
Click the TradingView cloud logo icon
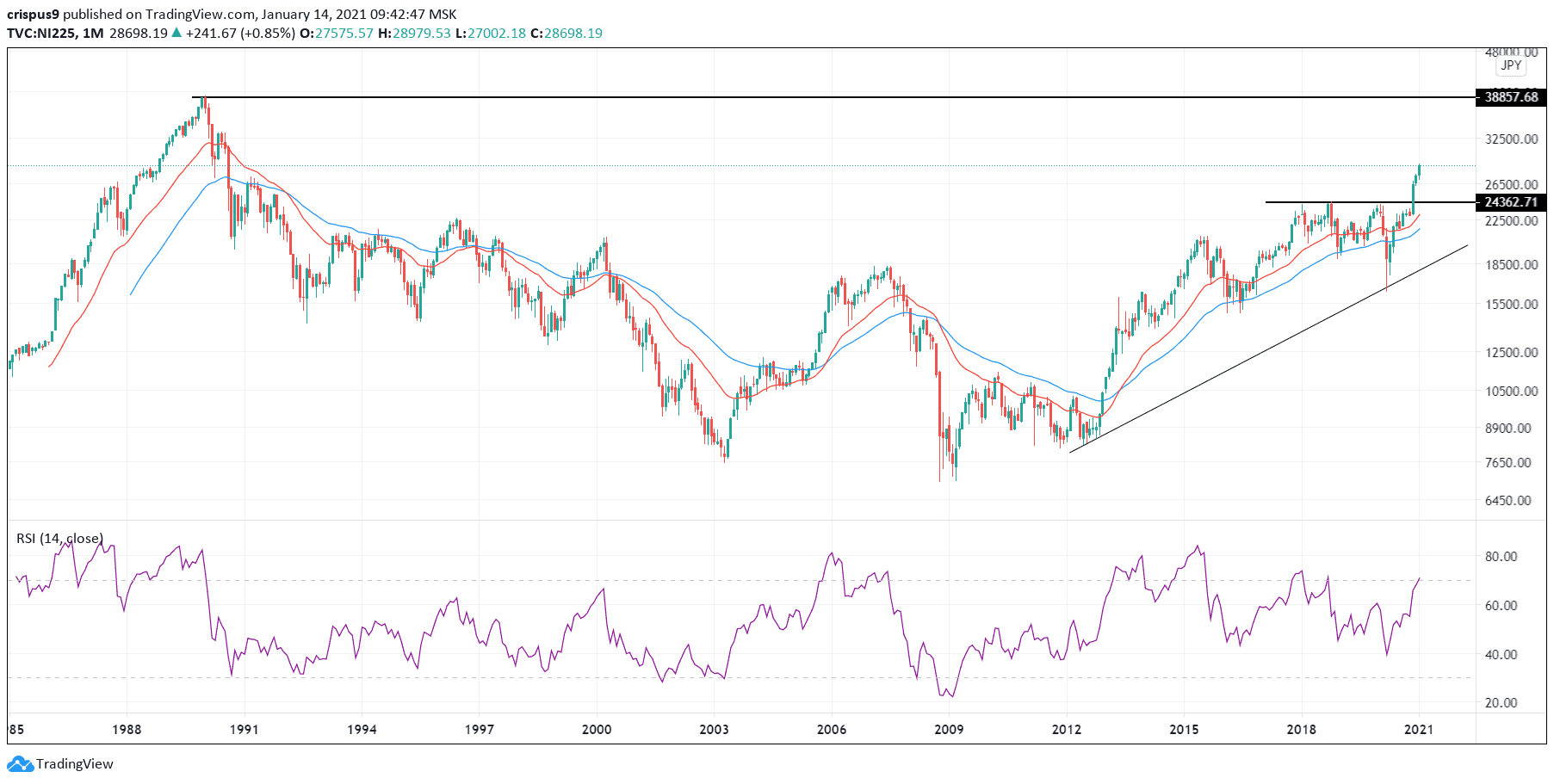(20, 764)
